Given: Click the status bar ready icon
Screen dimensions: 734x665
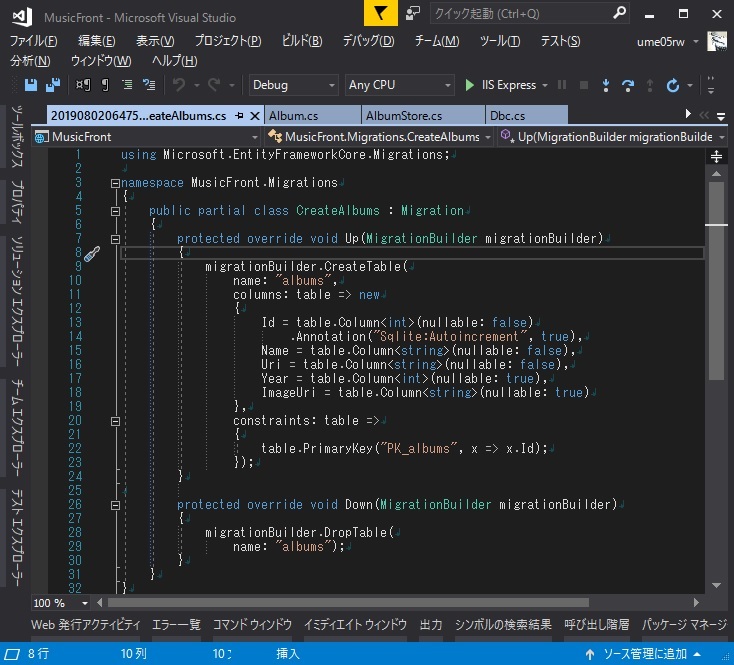Looking at the screenshot, I should click(12, 654).
